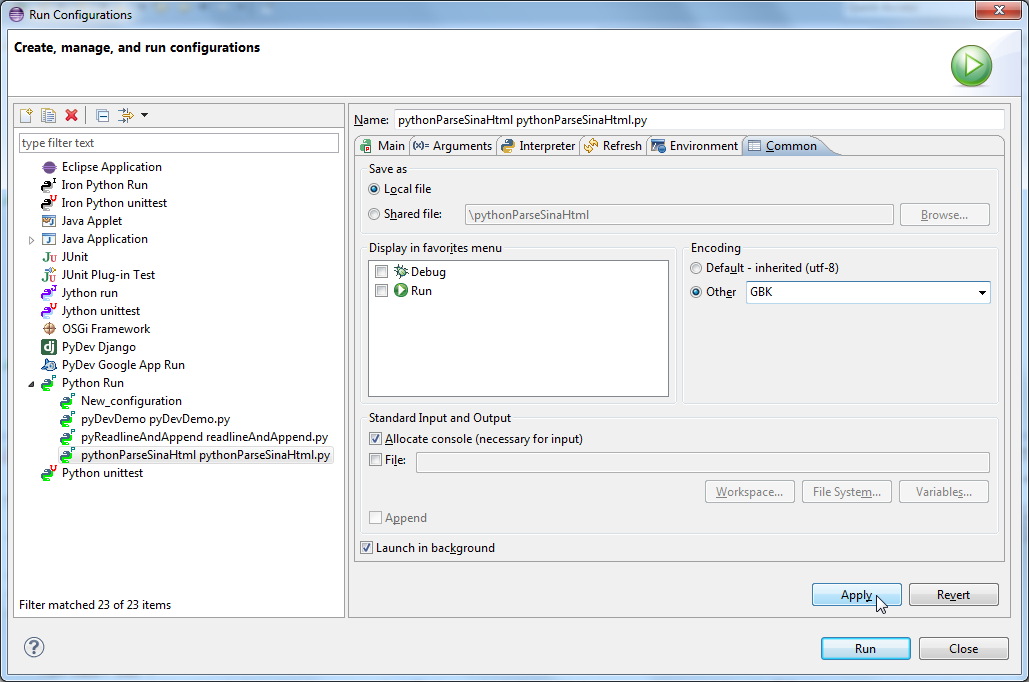Open the Other encoding dropdown
This screenshot has height=682, width=1029.
982,293
